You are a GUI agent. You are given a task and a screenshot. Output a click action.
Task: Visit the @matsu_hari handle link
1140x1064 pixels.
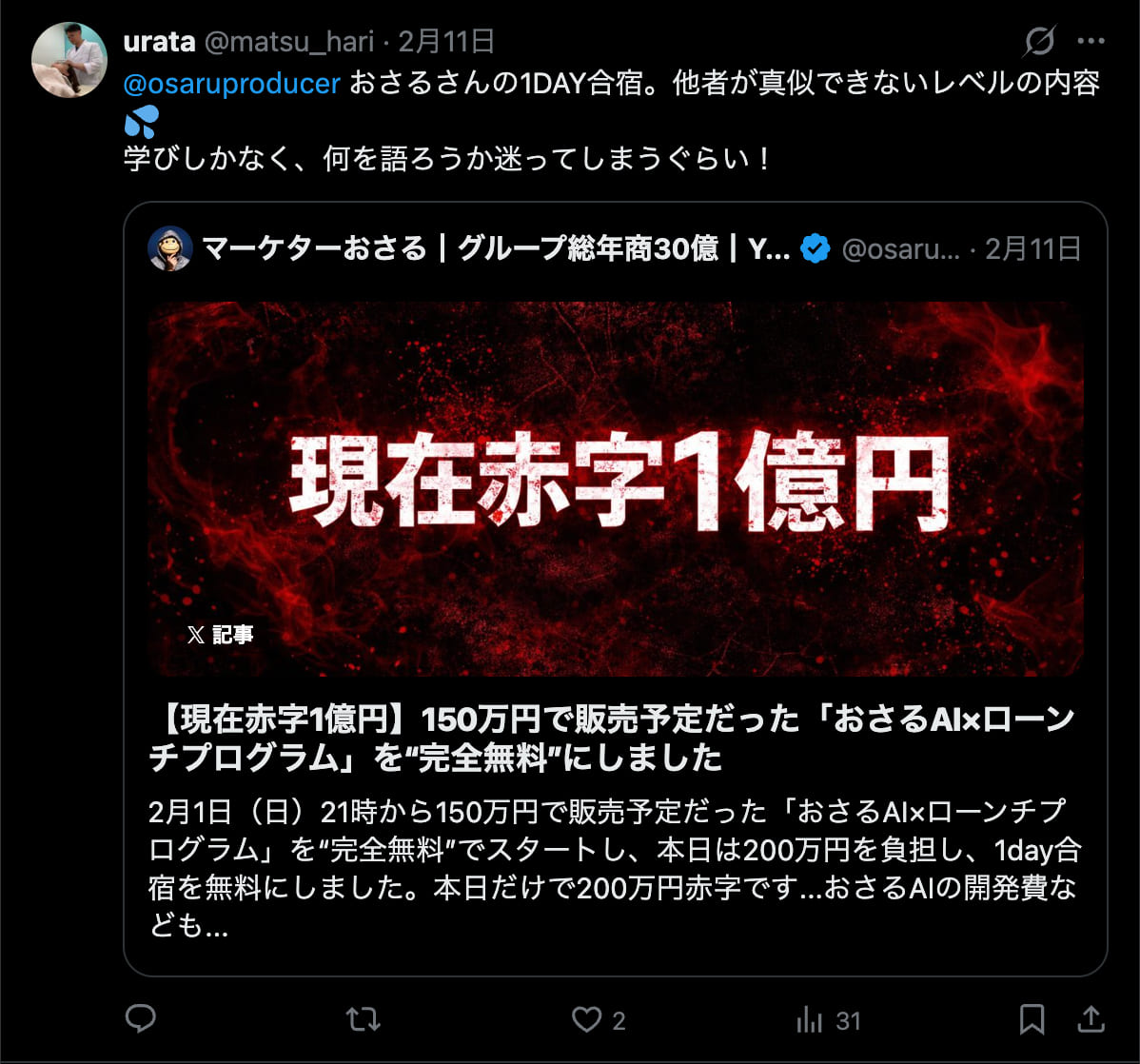[289, 42]
